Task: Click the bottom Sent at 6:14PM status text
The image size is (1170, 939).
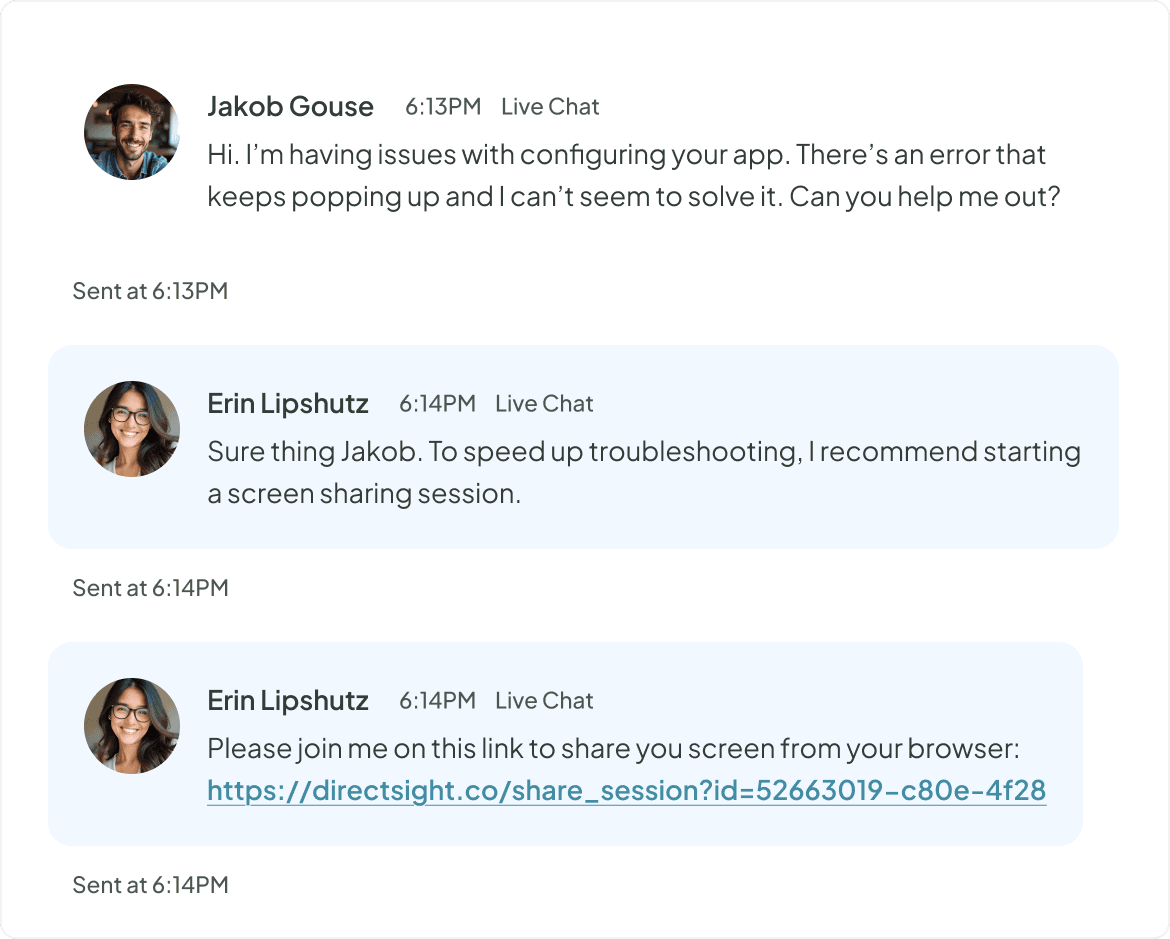Action: click(150, 884)
